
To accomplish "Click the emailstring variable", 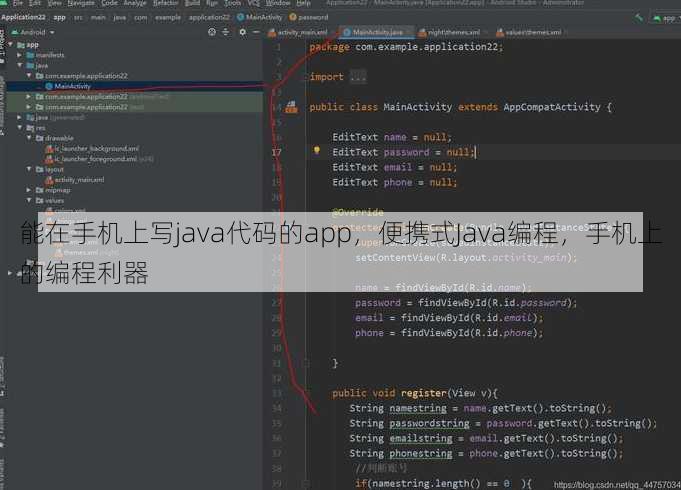I will tap(421, 439).
